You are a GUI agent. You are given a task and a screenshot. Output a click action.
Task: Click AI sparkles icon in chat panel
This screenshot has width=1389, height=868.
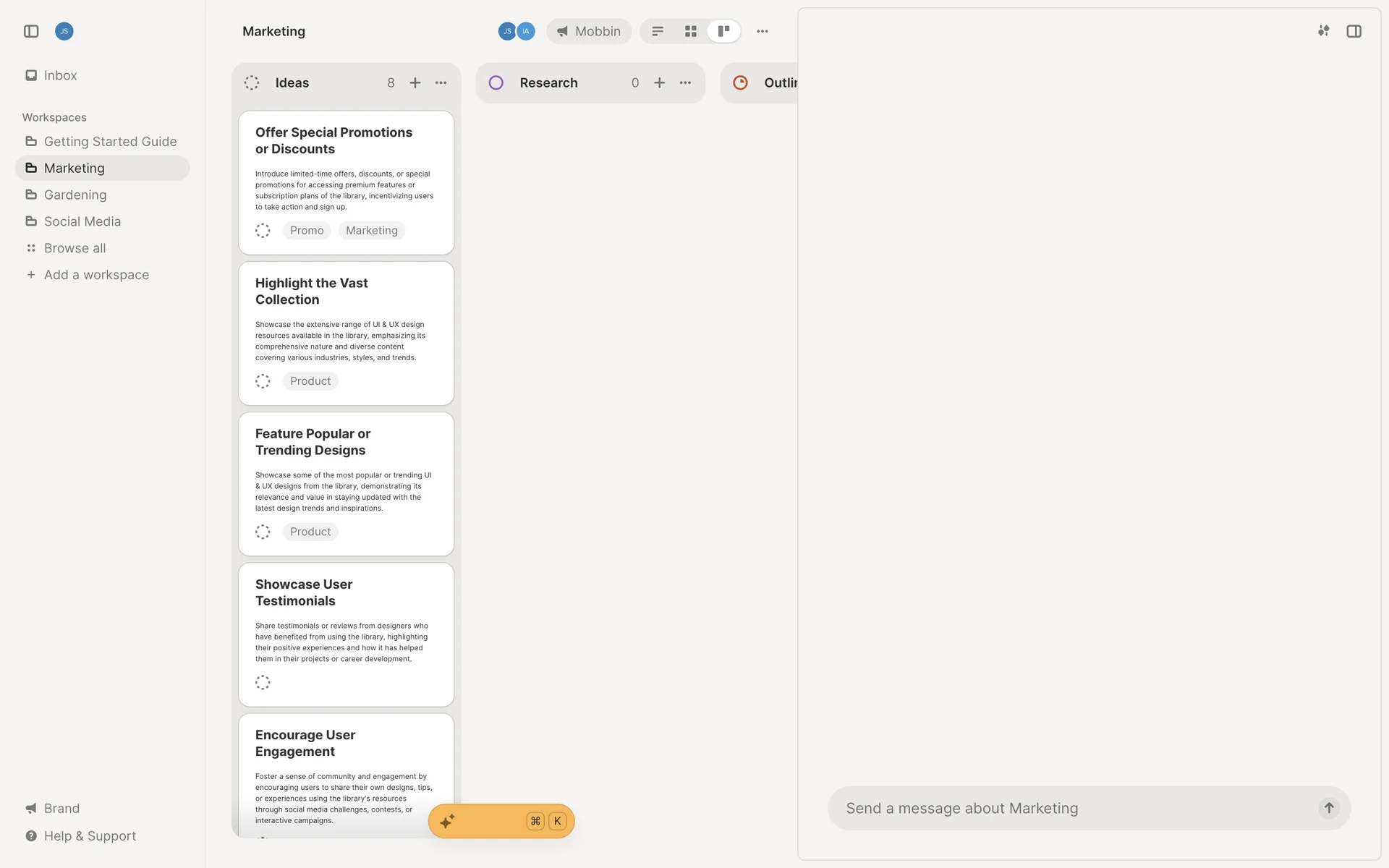tap(1323, 31)
